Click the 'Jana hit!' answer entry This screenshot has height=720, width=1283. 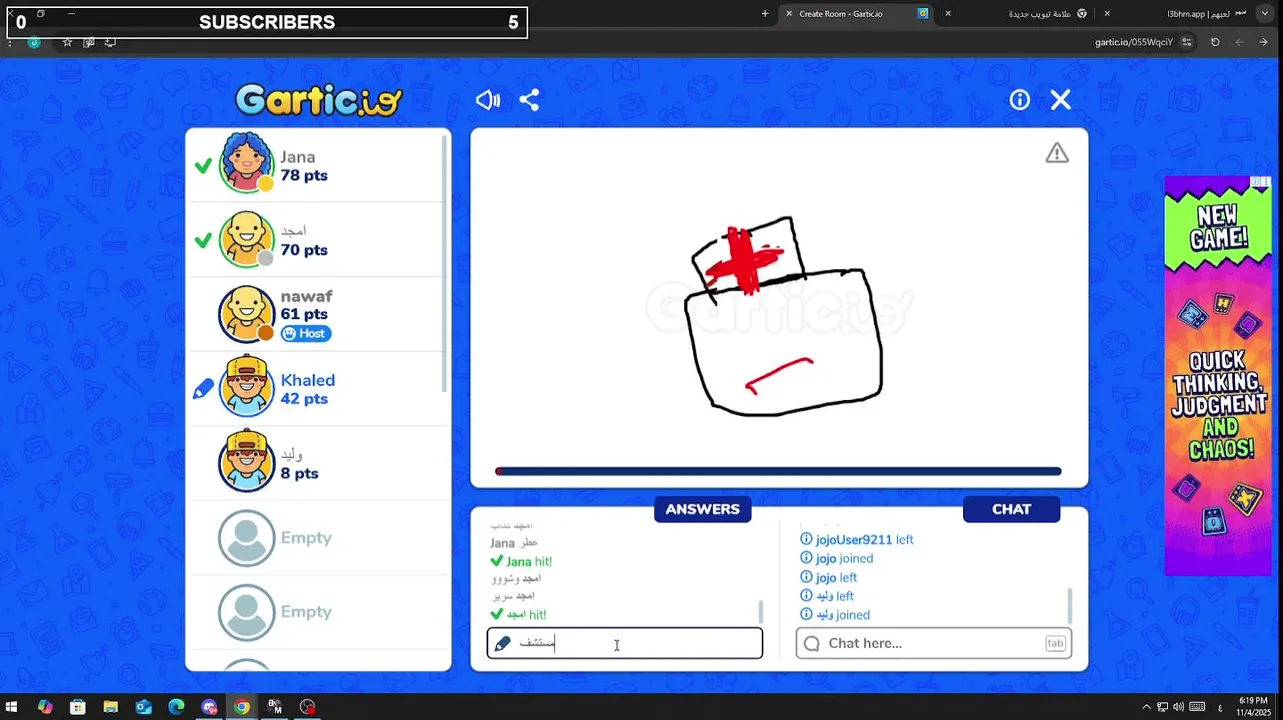coord(521,562)
